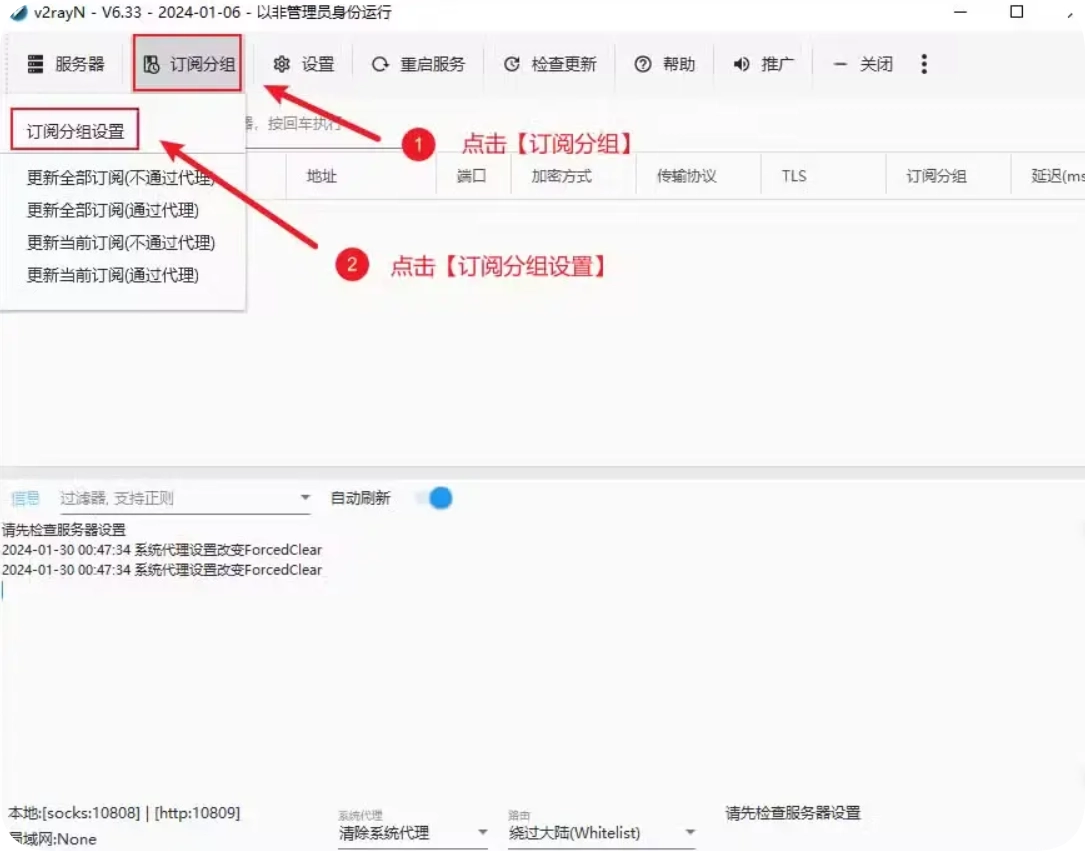Open the three-dot more options menu
The width and height of the screenshot is (1085, 851).
pyautogui.click(x=923, y=64)
